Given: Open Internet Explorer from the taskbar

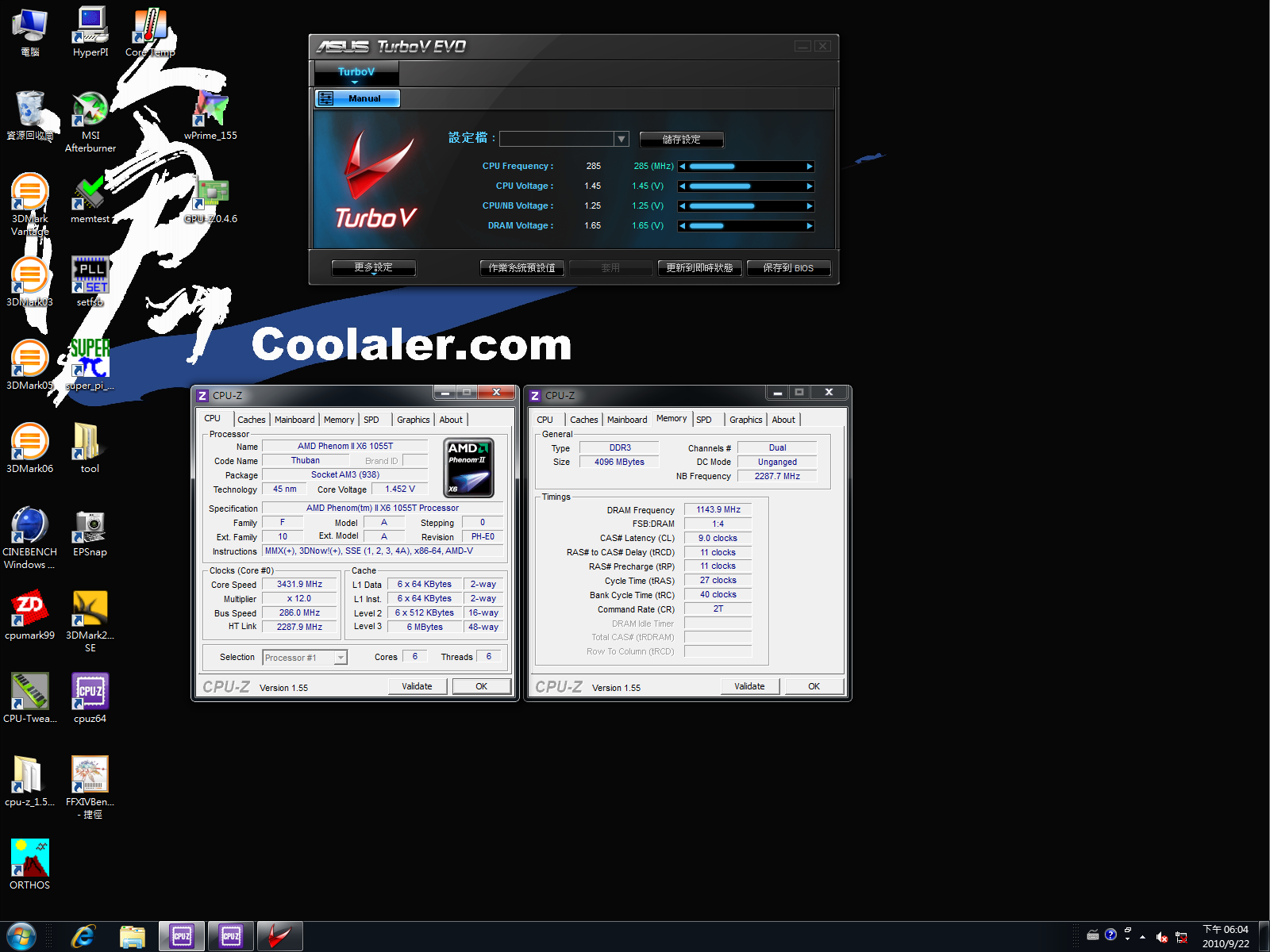Looking at the screenshot, I should tap(83, 937).
